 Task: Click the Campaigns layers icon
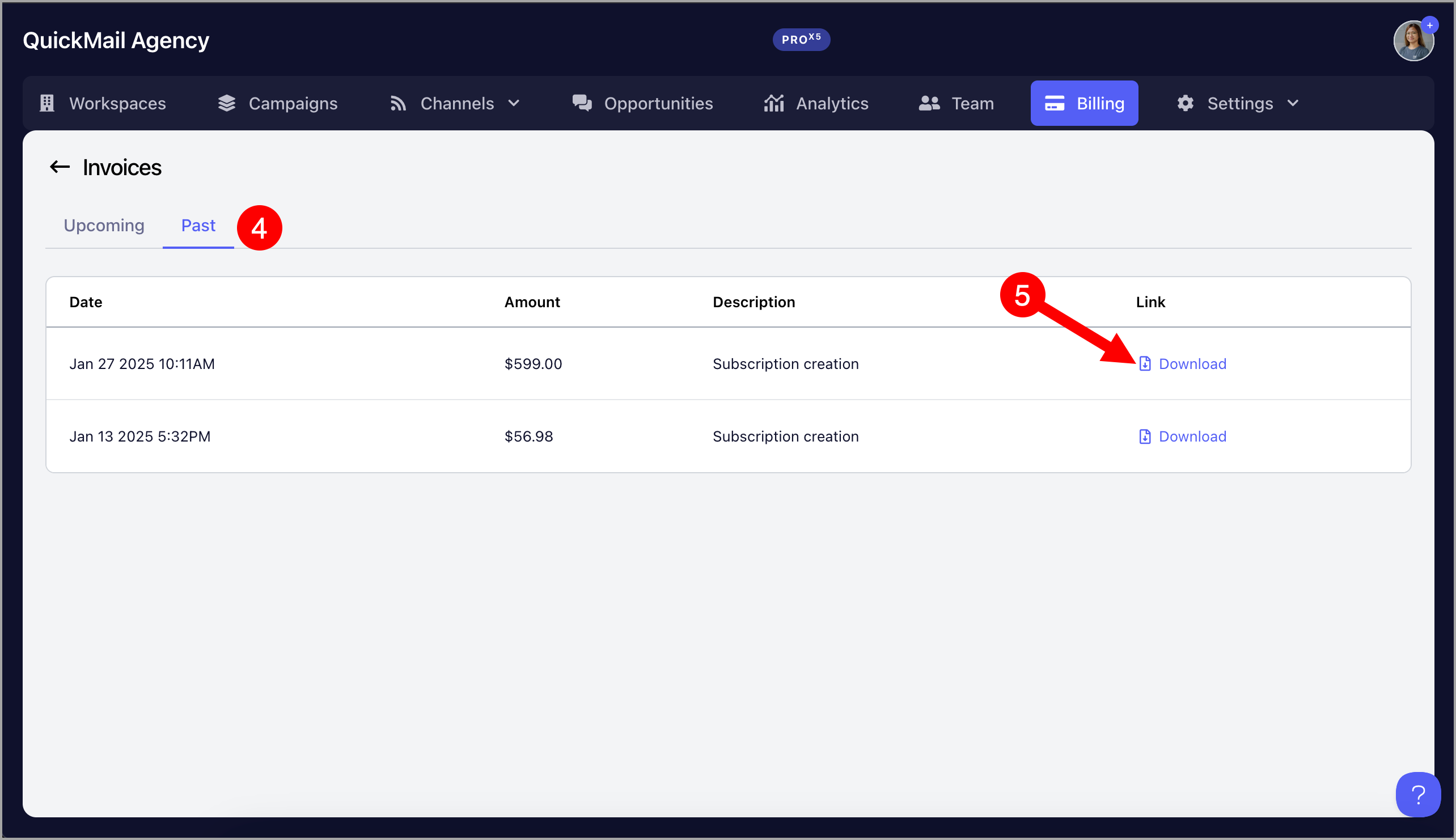click(x=227, y=103)
